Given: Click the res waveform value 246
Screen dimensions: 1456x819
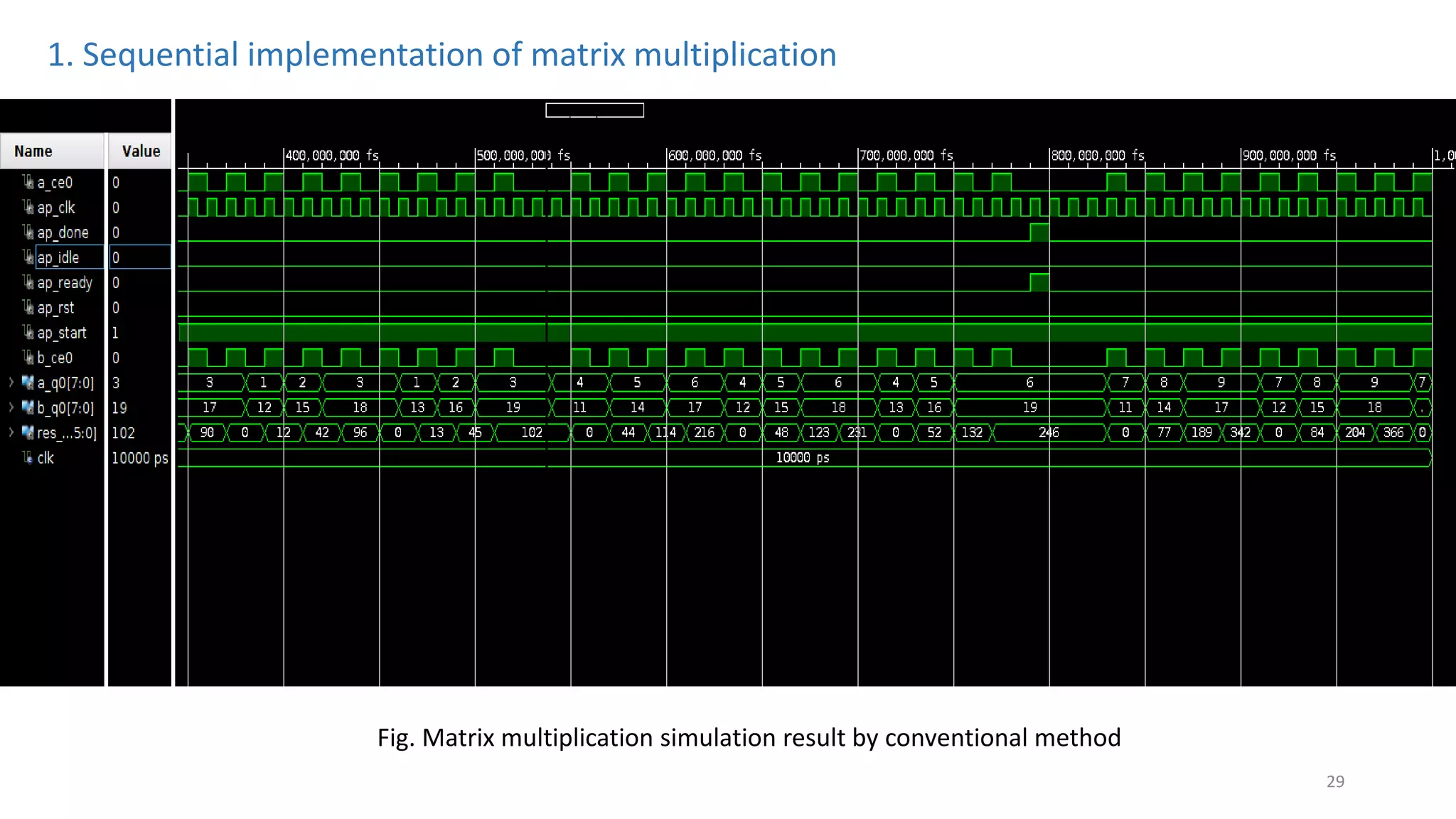Looking at the screenshot, I should (1049, 432).
